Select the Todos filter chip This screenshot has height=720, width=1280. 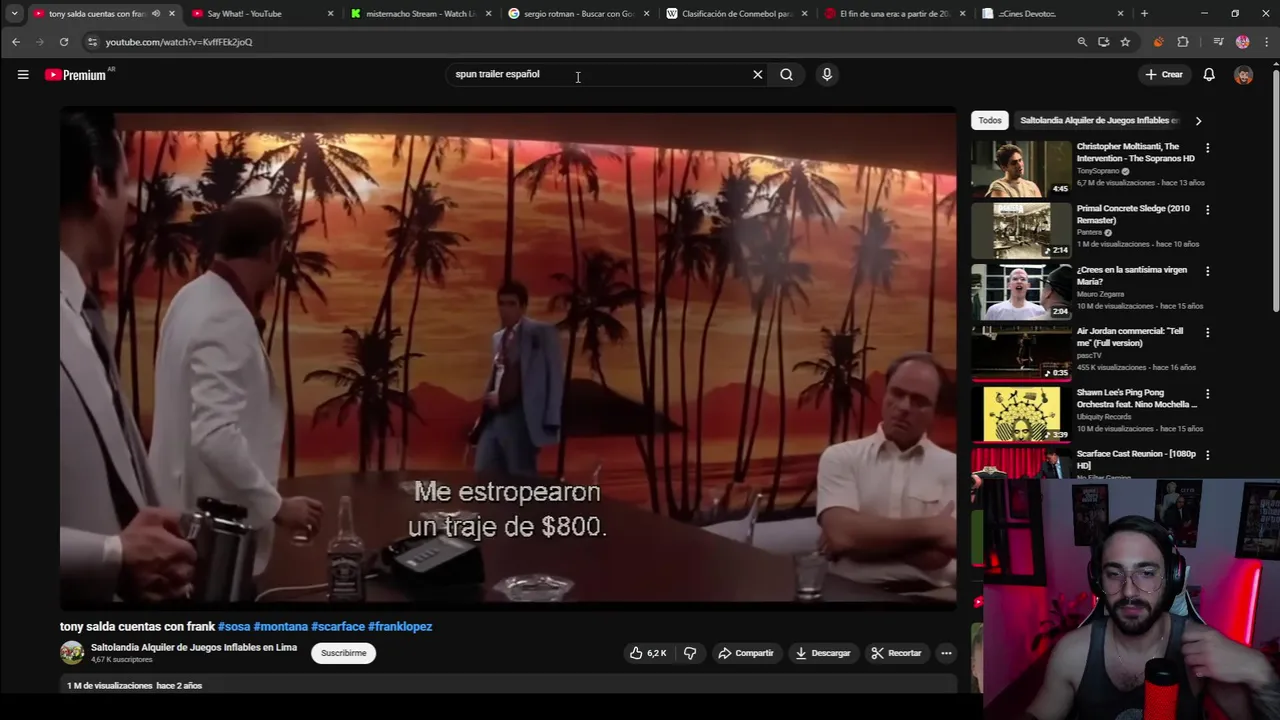(990, 120)
